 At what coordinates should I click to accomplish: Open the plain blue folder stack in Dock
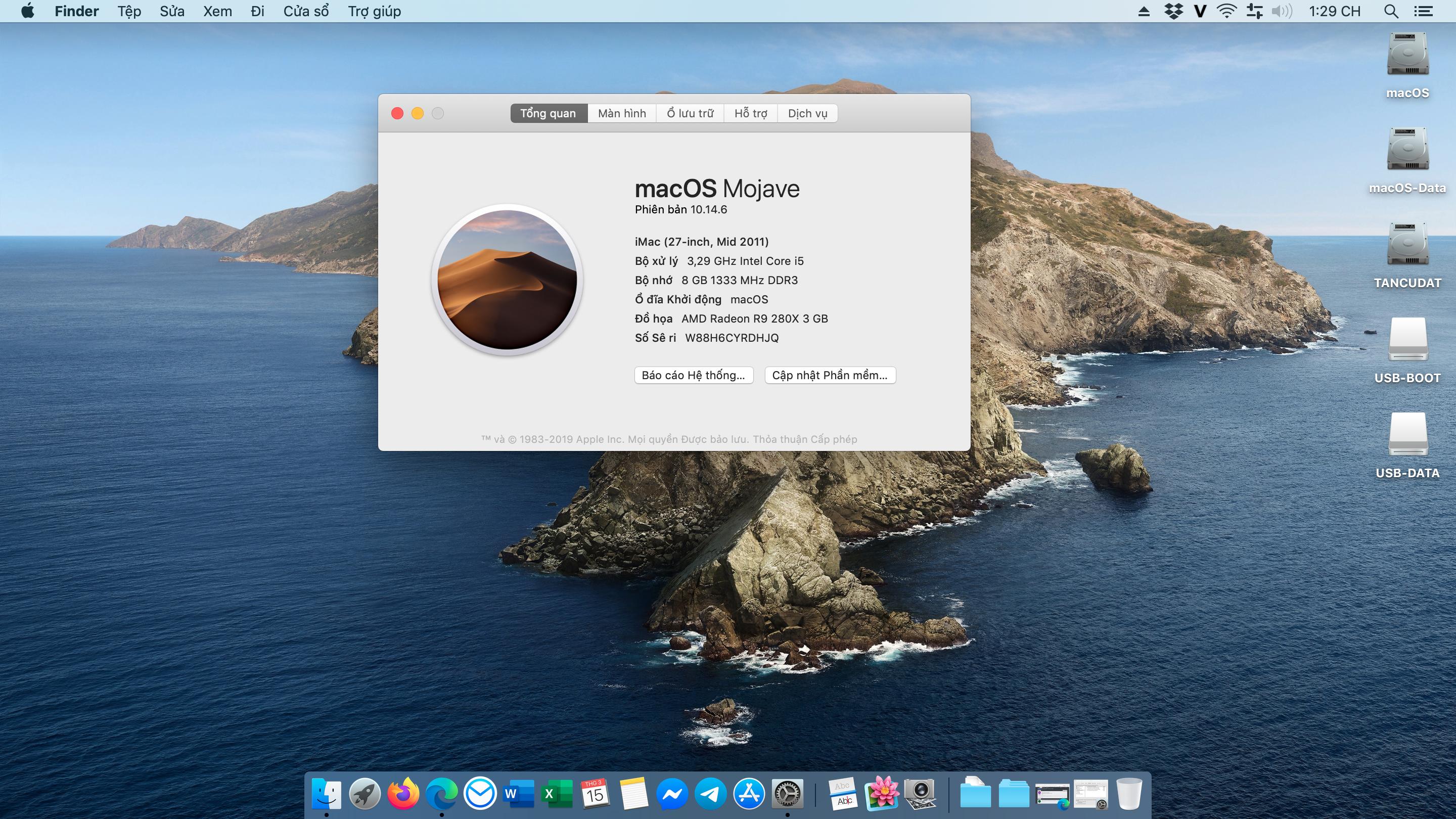(x=1014, y=794)
